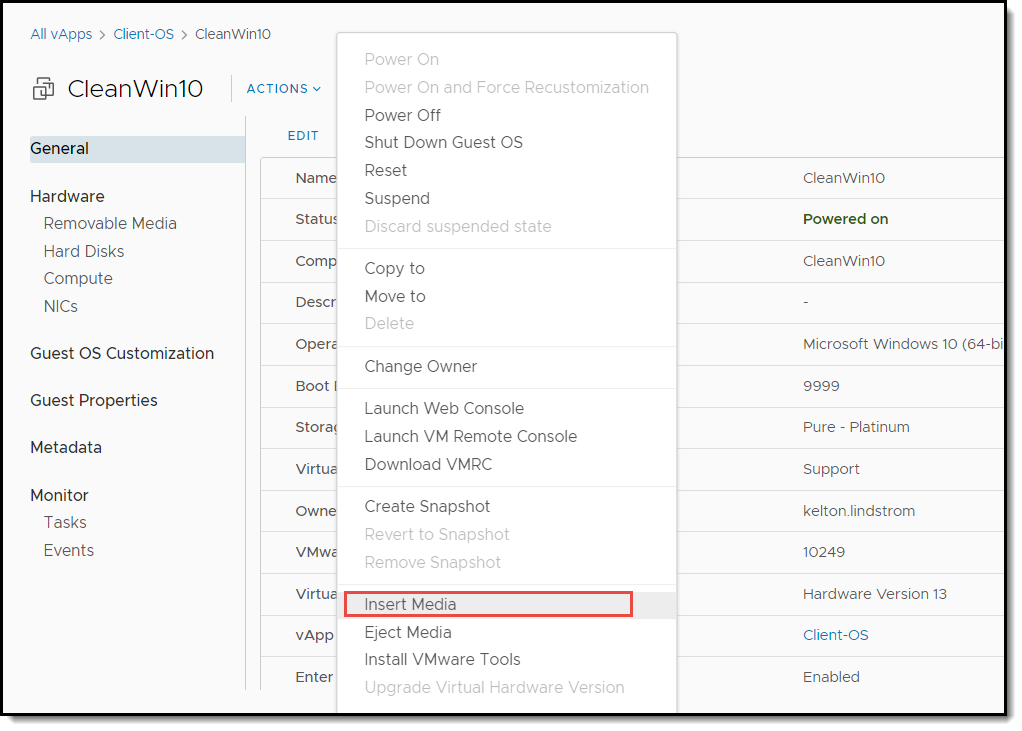This screenshot has width=1022, height=731.
Task: Choose Eject Media in the context menu
Action: [x=407, y=632]
